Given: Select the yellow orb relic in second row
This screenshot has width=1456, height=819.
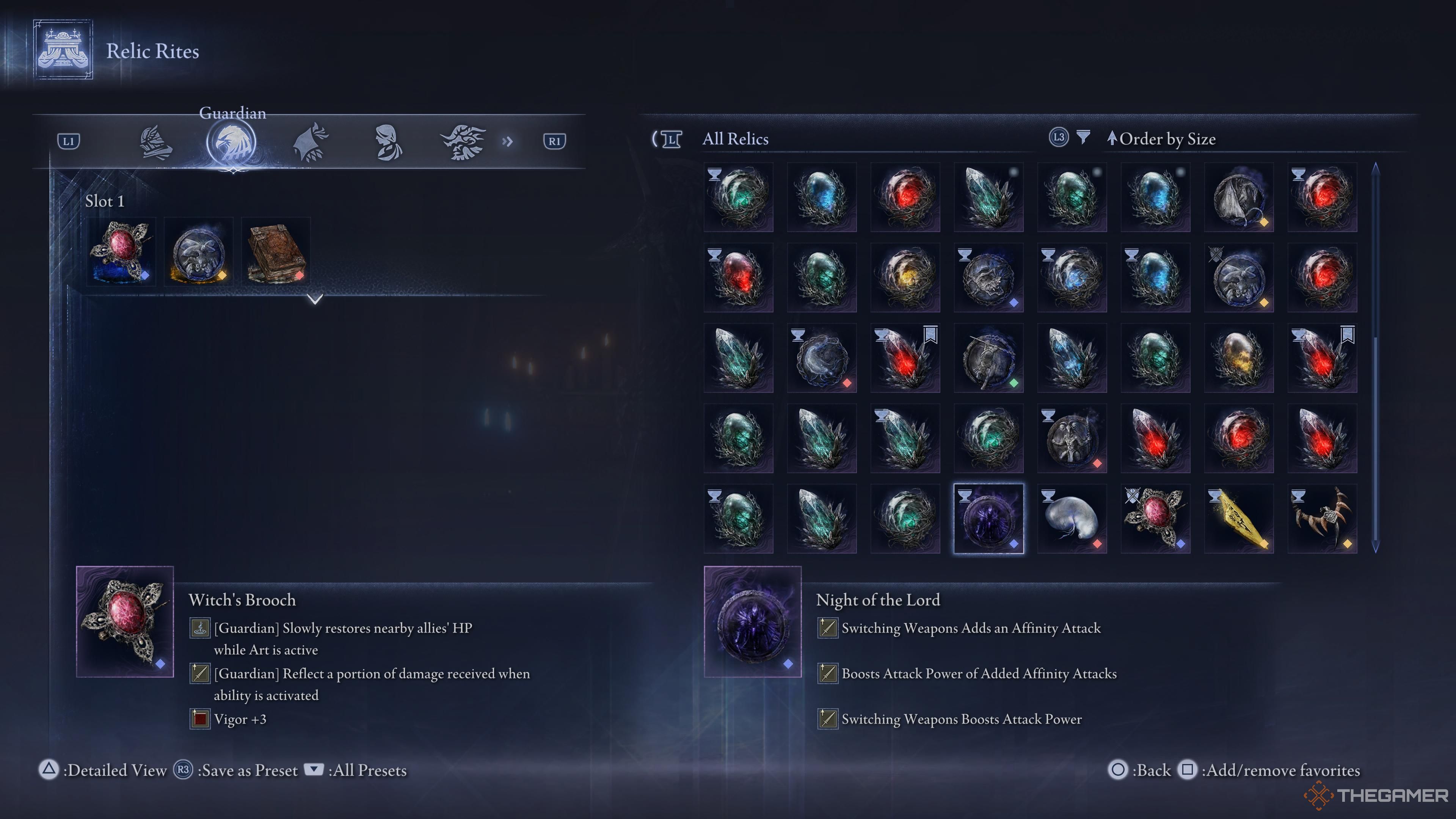Looking at the screenshot, I should 905,278.
